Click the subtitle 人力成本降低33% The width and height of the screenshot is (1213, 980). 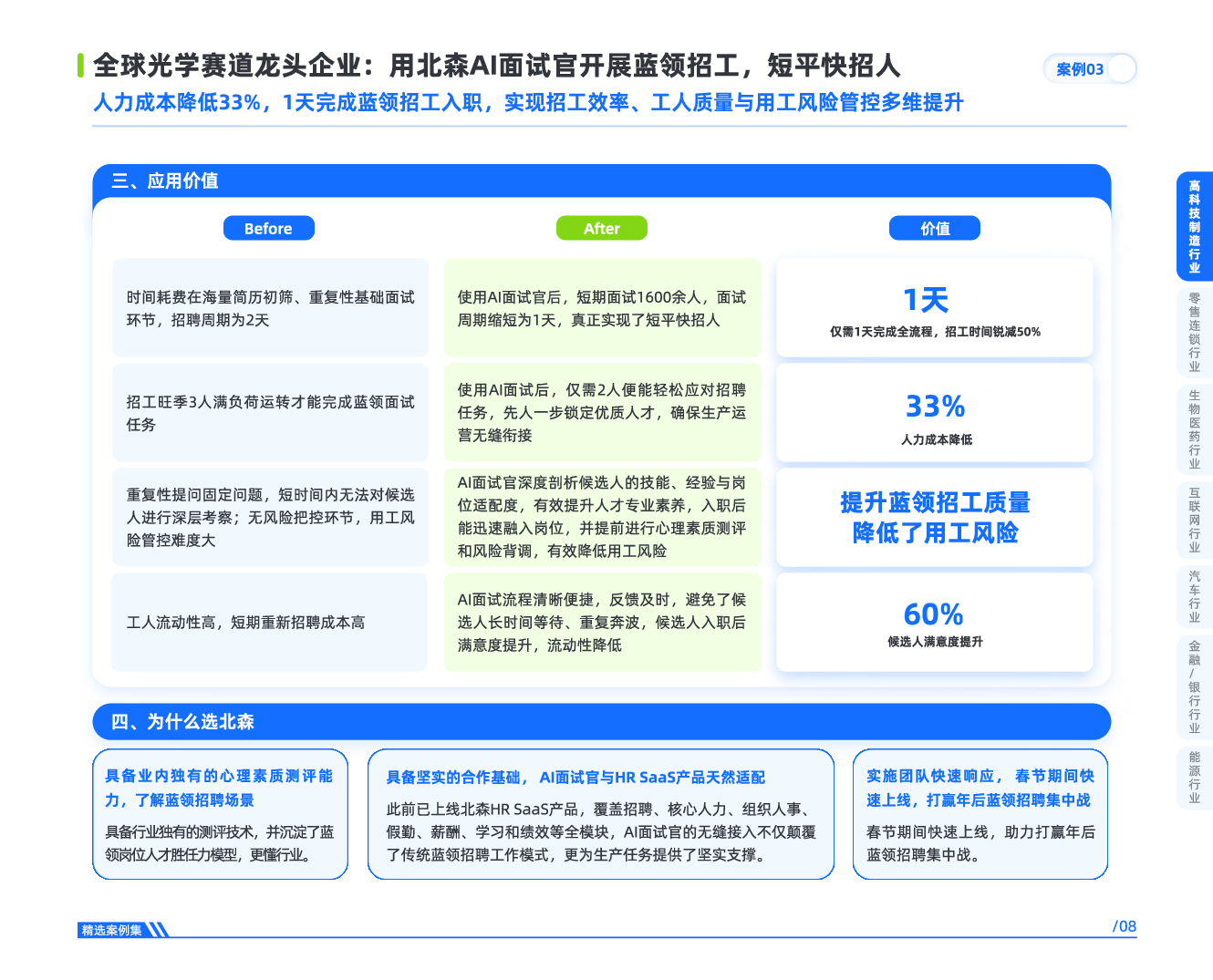click(528, 102)
